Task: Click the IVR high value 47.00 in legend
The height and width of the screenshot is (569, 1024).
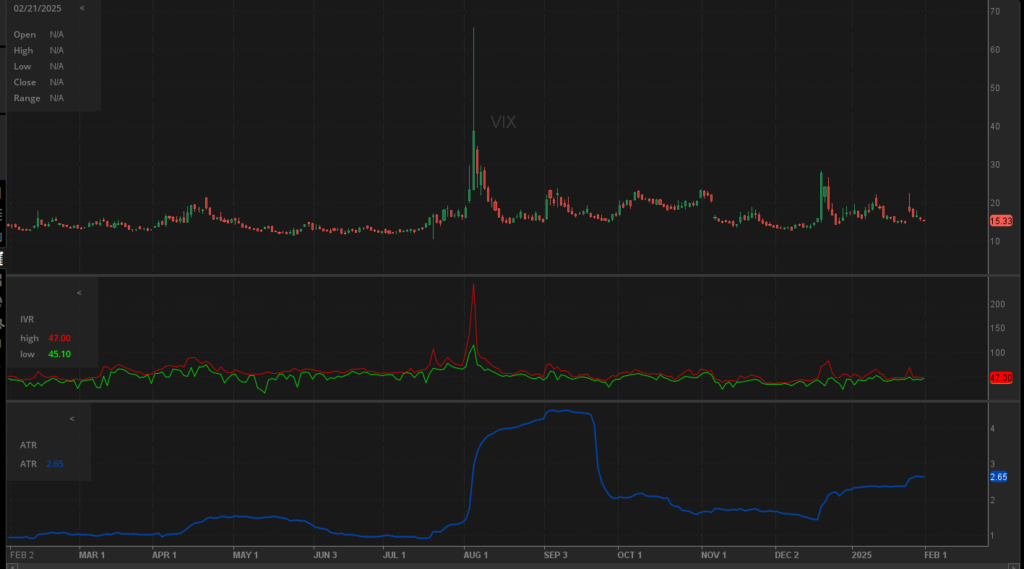Action: (x=59, y=338)
